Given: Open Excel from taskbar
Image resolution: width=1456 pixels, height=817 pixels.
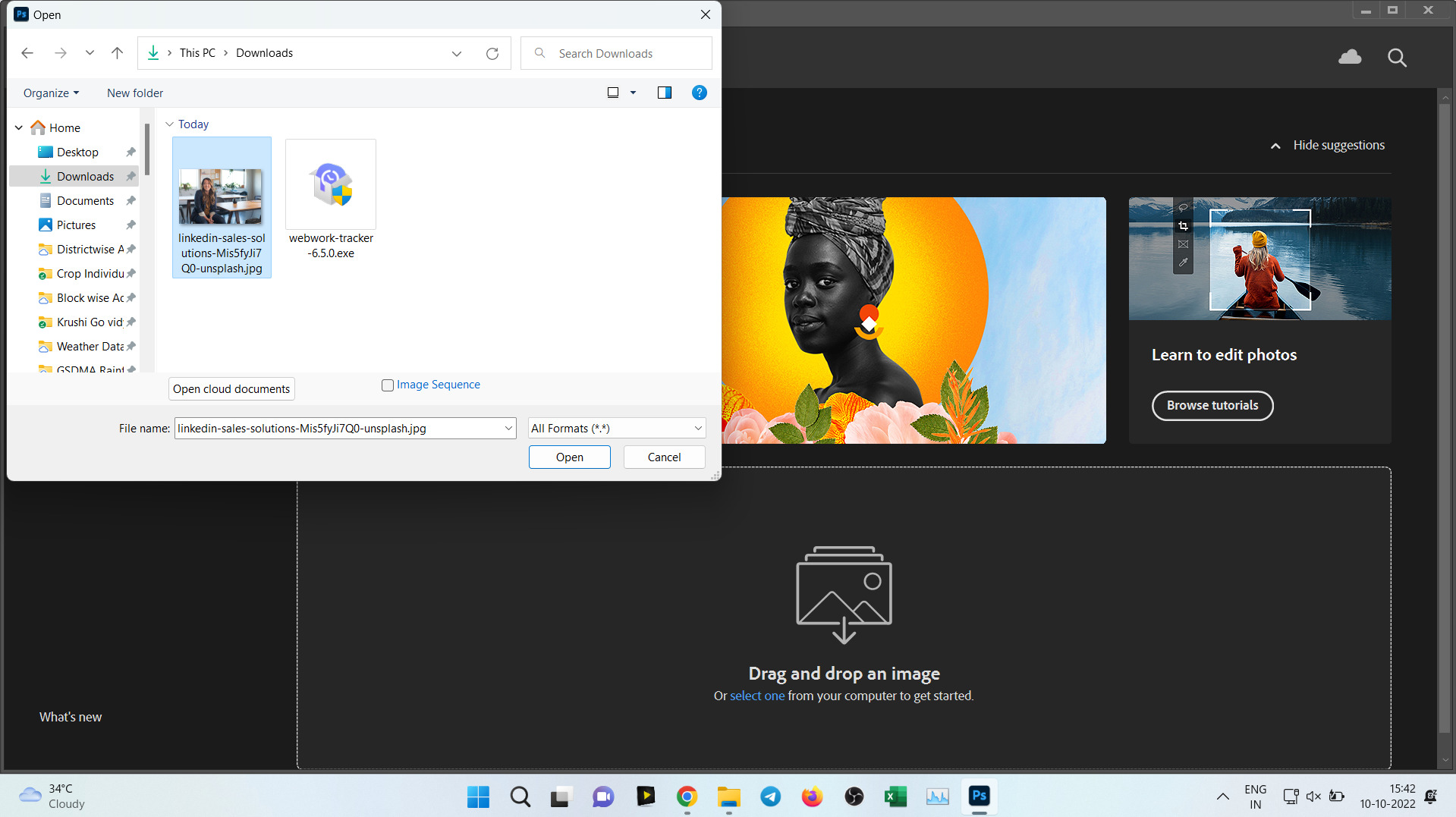Looking at the screenshot, I should (x=895, y=797).
